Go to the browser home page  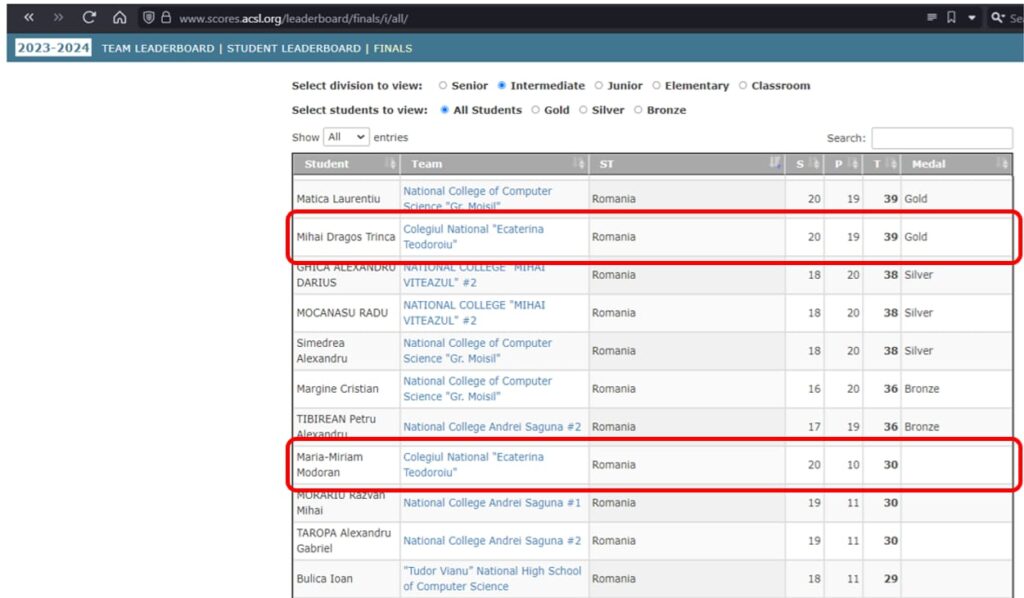pos(119,18)
